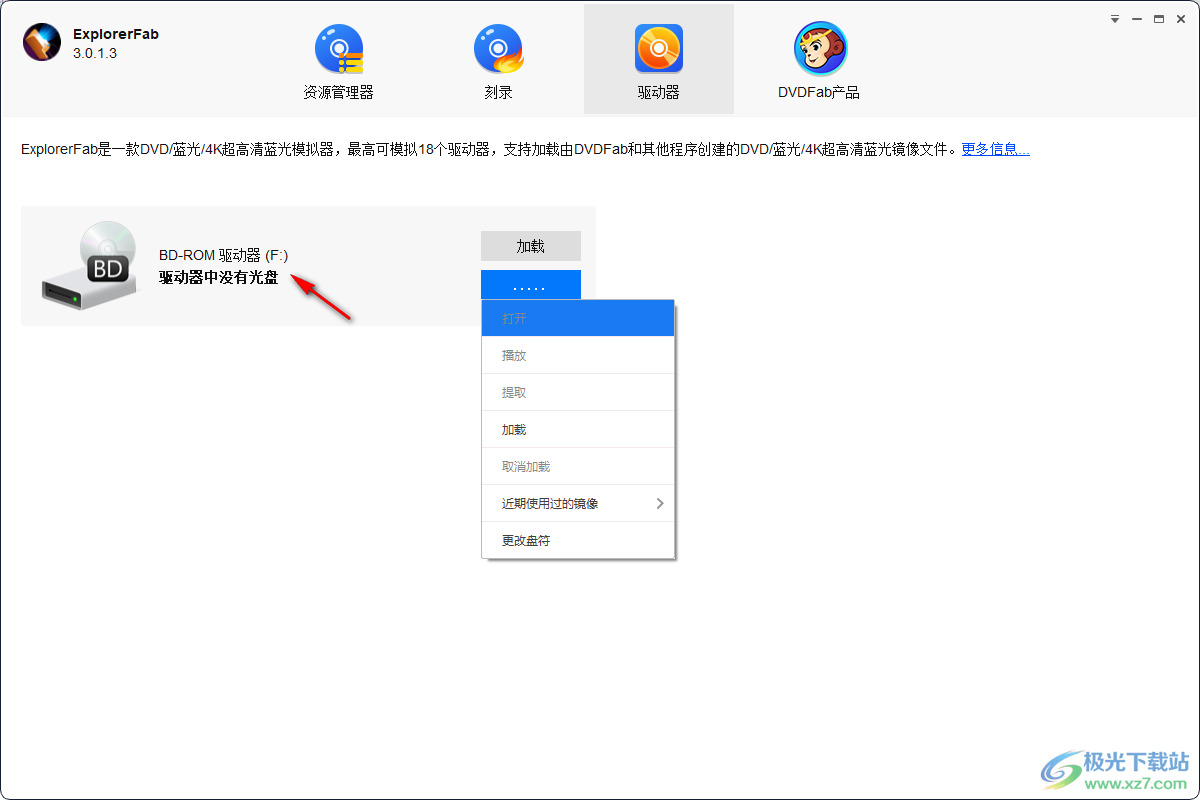1200x800 pixels.
Task: Click the BD-ROM 驱动器 (F:) label
Action: (x=223, y=256)
